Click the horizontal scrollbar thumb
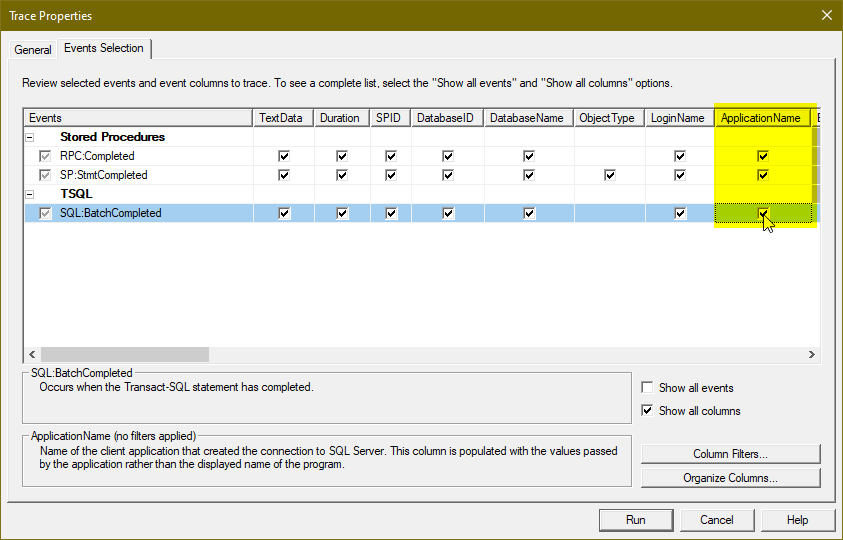 coord(125,354)
